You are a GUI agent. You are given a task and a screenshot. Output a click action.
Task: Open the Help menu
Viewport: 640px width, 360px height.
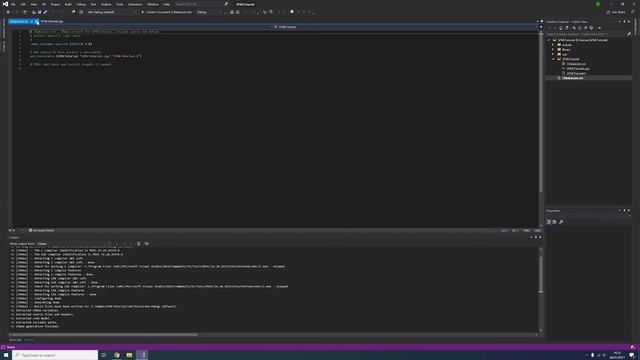coord(167,4)
